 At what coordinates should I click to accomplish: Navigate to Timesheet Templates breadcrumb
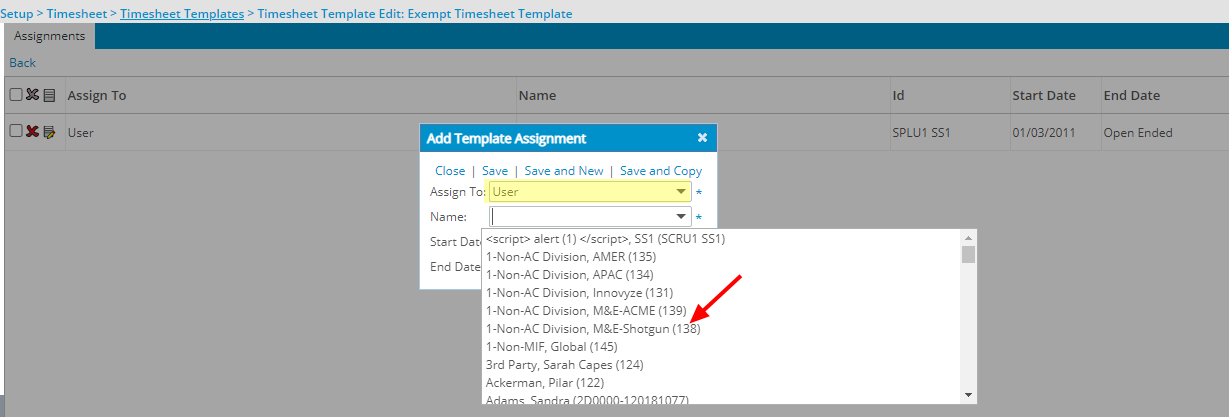182,14
